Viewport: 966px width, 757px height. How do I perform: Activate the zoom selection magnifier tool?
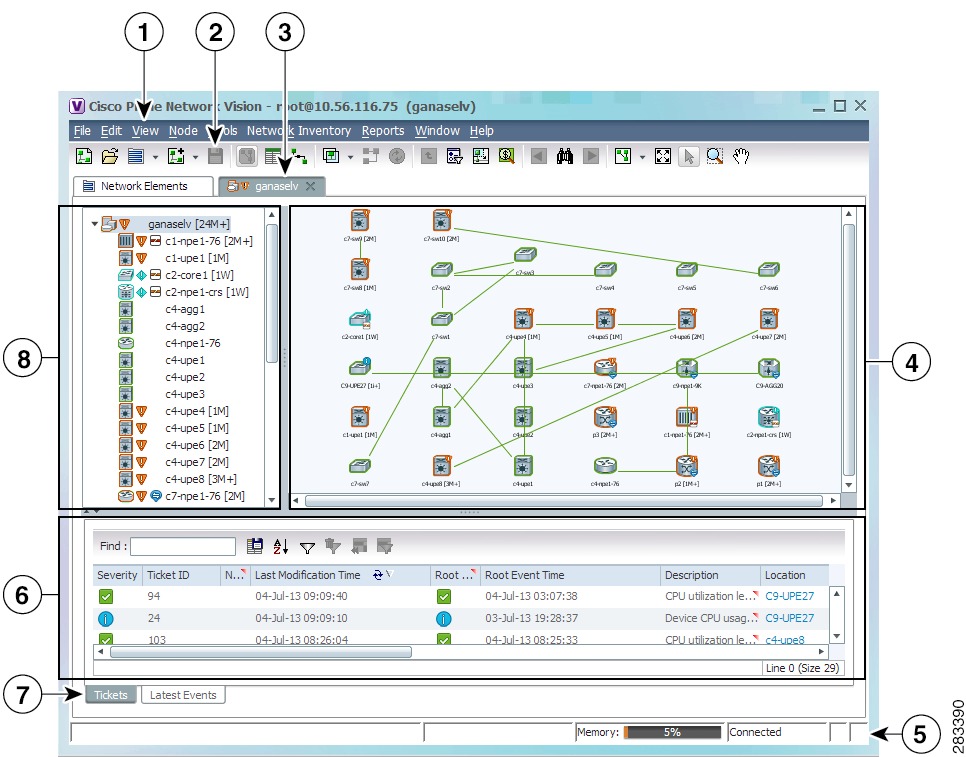[715, 156]
